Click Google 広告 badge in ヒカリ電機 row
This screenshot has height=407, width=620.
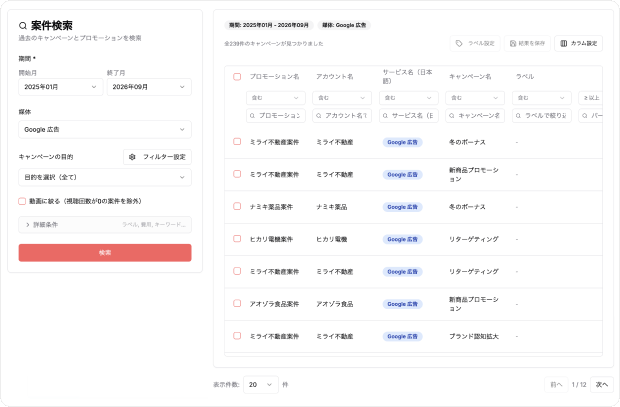pos(403,239)
